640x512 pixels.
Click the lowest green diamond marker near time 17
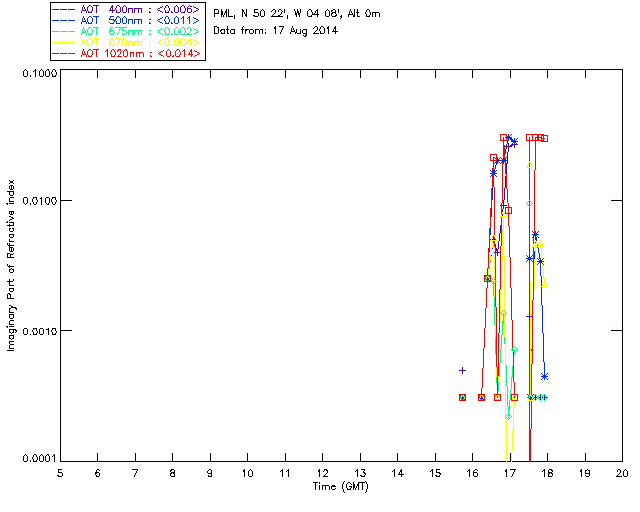point(508,416)
